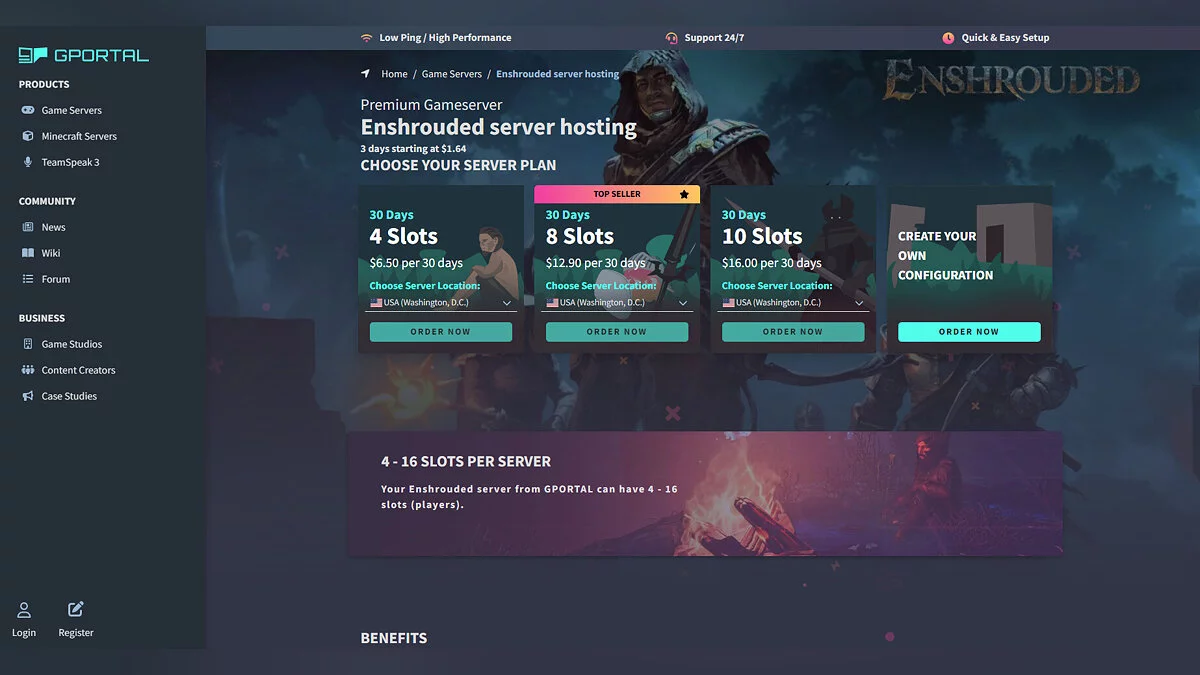Click the USA flag in 4 Slots plan

point(376,302)
